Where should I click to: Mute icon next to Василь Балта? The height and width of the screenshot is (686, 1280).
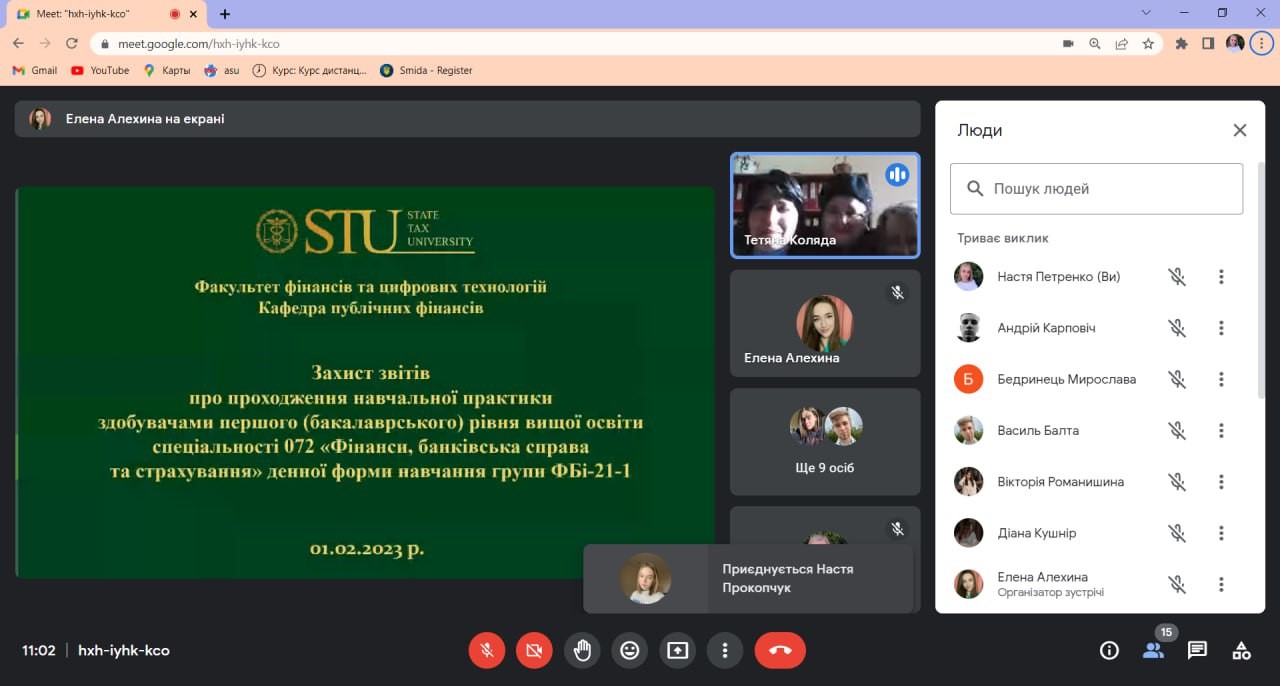[1177, 430]
